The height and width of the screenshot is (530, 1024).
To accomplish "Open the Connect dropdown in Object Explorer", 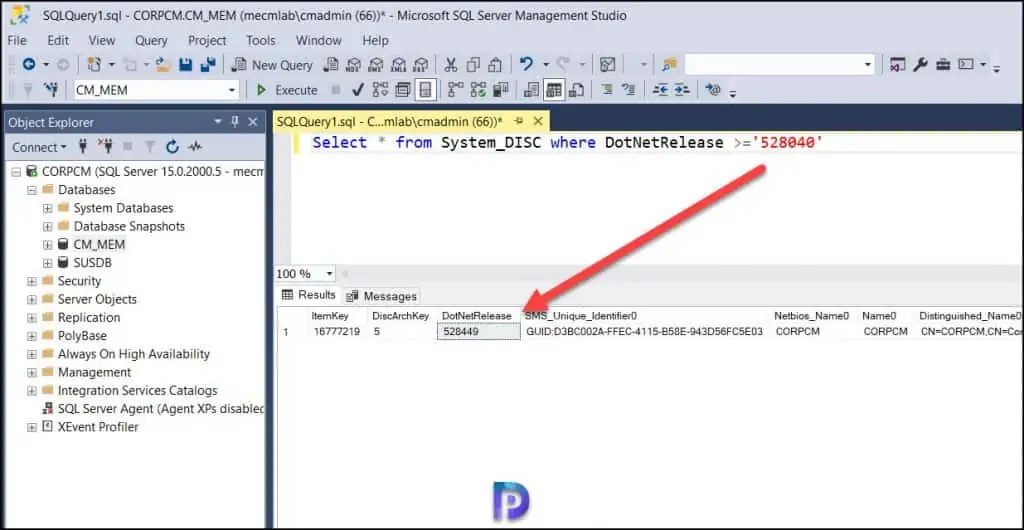I will point(39,147).
